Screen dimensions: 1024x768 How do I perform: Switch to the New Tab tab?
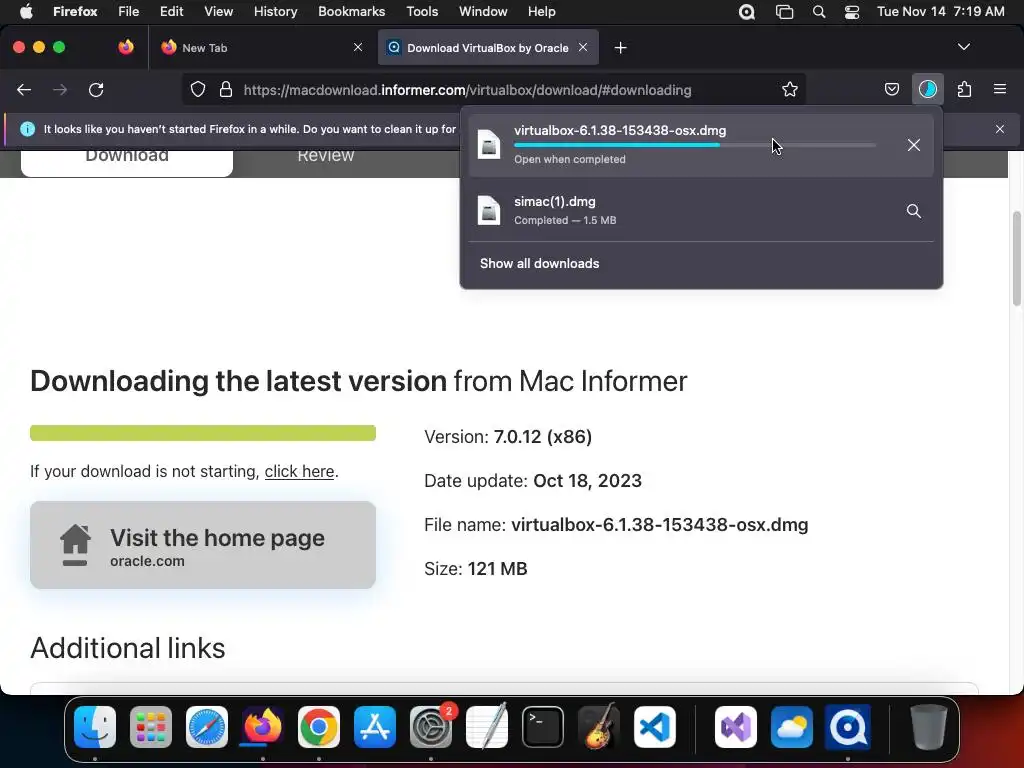[x=261, y=47]
